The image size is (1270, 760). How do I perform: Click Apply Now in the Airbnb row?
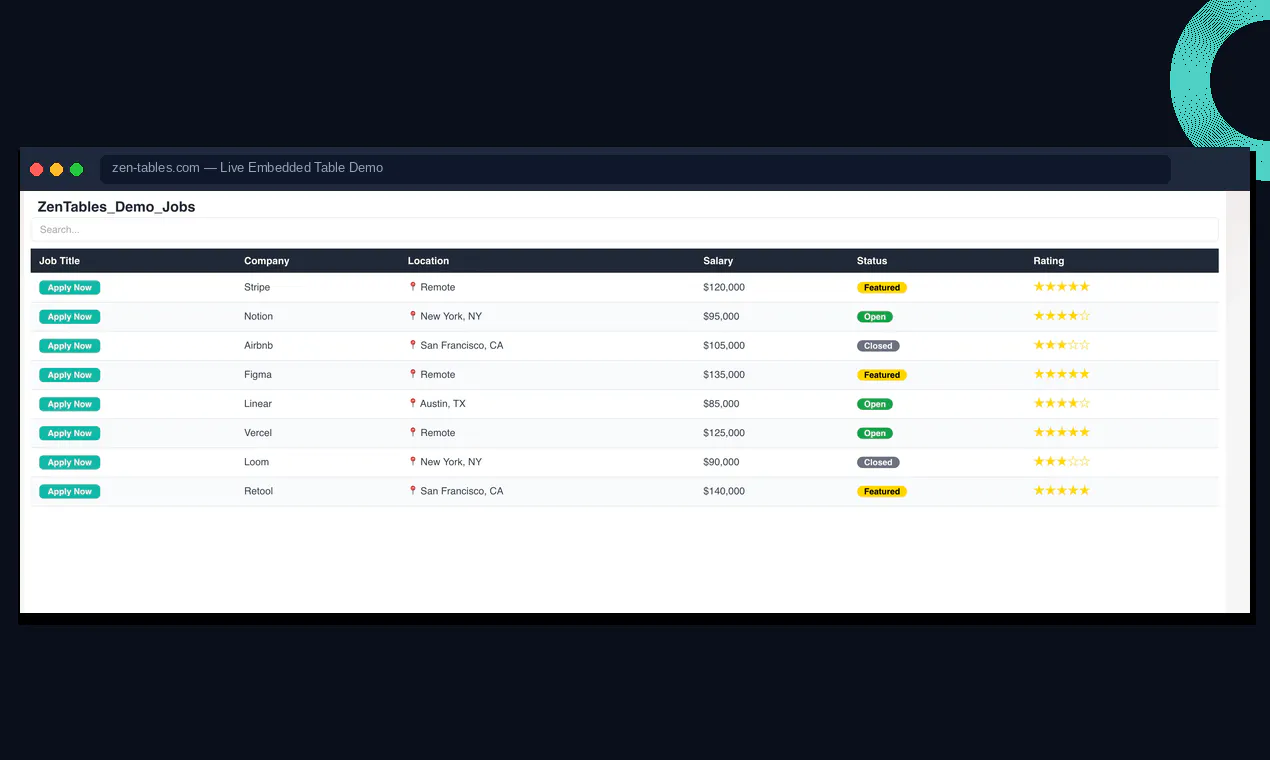(70, 346)
